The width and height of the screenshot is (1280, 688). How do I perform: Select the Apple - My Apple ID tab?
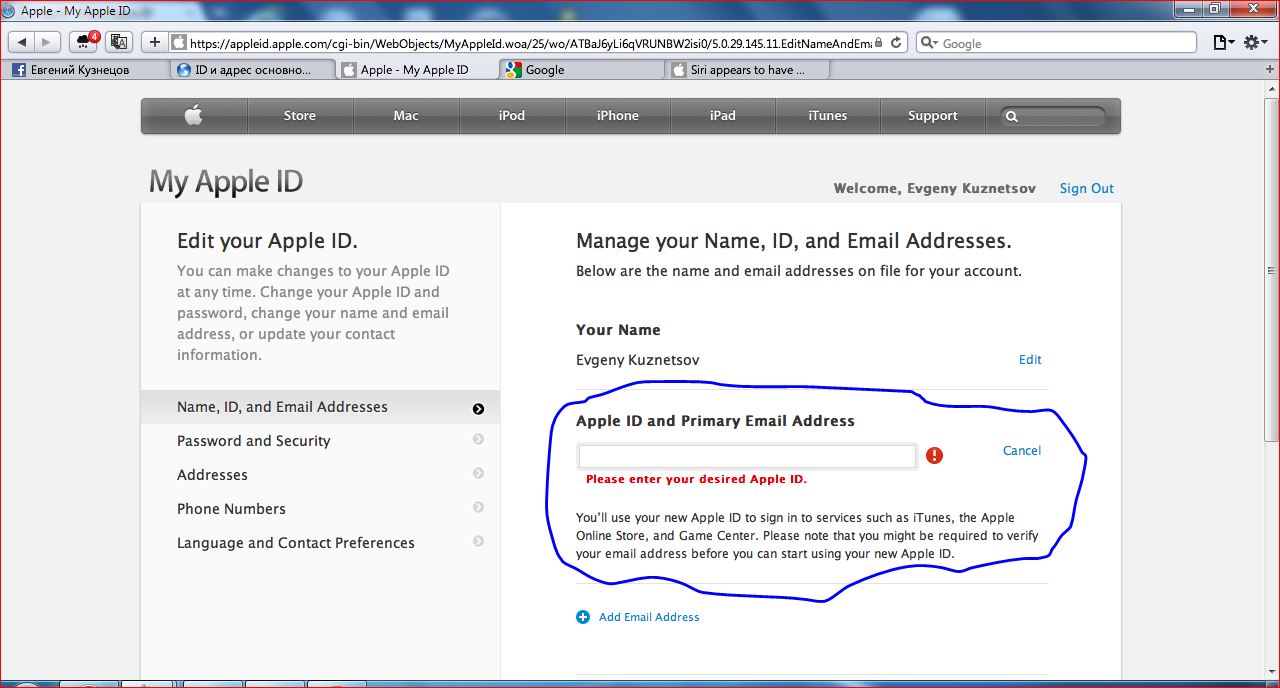(416, 70)
